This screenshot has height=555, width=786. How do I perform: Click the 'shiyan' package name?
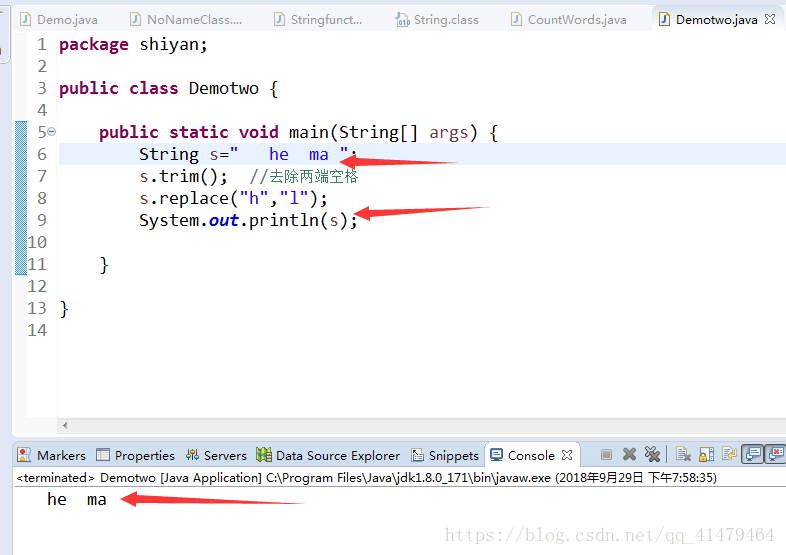tap(168, 45)
